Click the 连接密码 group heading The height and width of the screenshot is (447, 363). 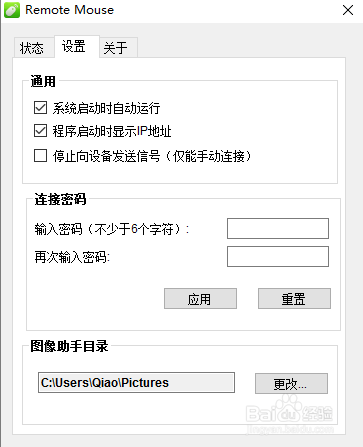60,199
